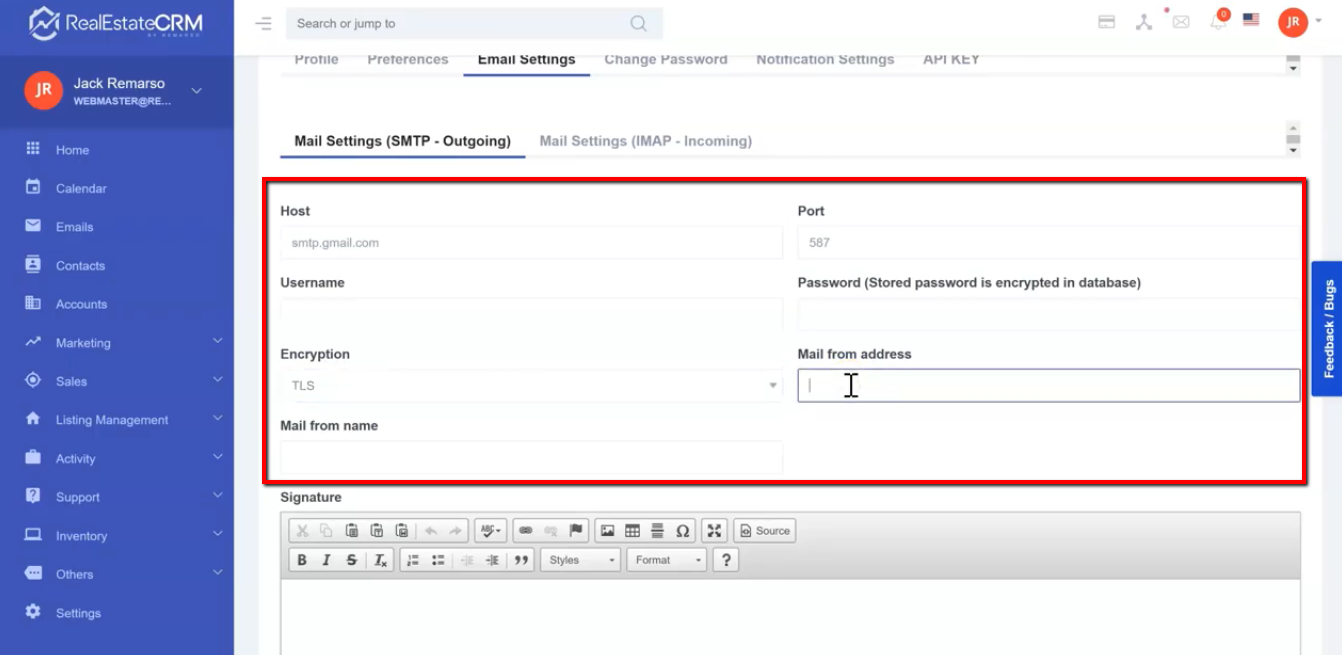Open the Change Password tab
The height and width of the screenshot is (655, 1342).
click(665, 60)
